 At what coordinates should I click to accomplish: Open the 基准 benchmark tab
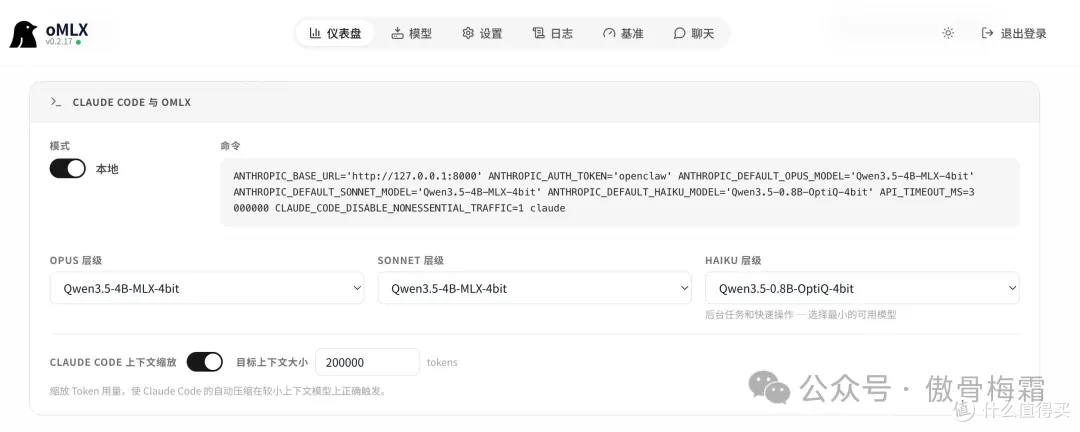(x=623, y=33)
